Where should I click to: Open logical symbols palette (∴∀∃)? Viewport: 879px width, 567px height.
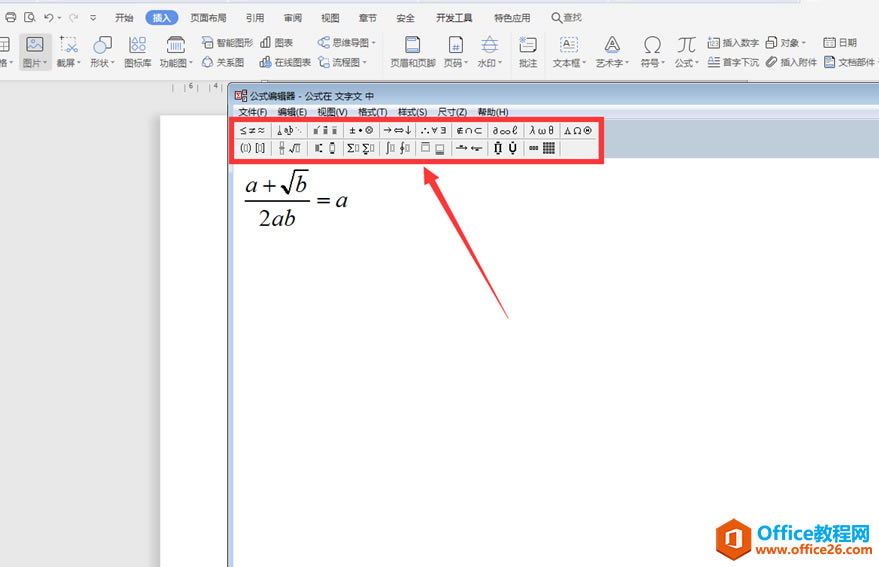point(433,131)
